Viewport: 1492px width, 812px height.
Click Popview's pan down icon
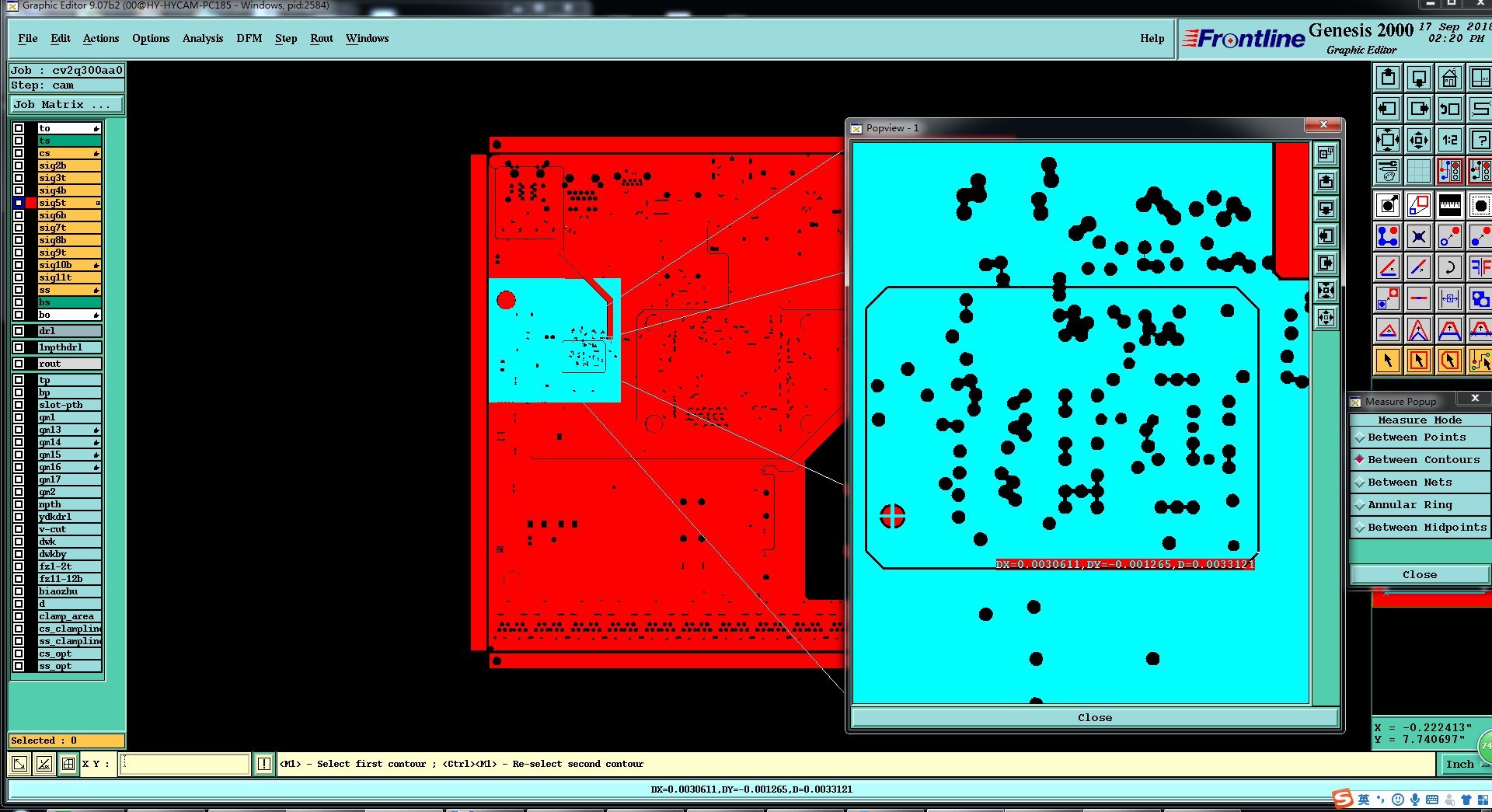1326,208
